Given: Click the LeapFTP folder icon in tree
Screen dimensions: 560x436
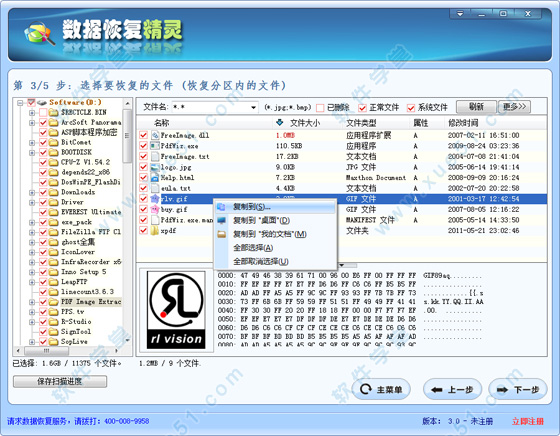Looking at the screenshot, I should [53, 282].
